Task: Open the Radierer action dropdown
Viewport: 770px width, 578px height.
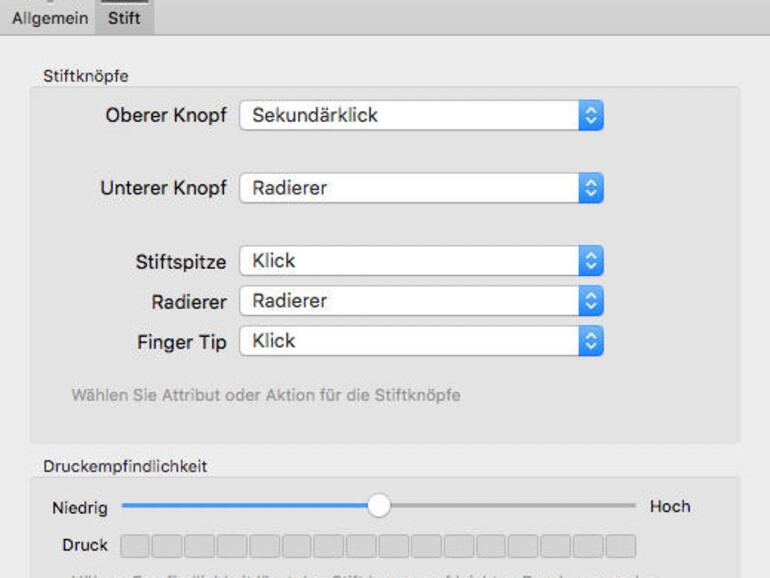Action: [x=409, y=301]
